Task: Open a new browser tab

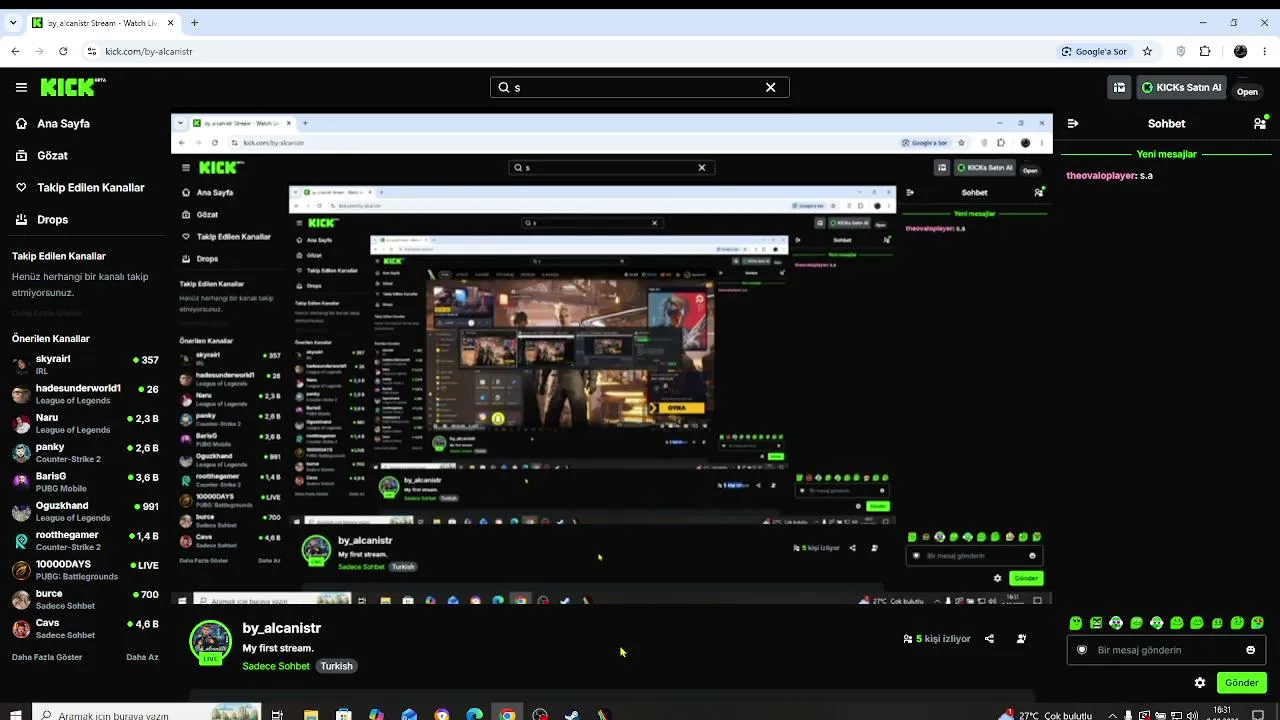Action: [194, 23]
